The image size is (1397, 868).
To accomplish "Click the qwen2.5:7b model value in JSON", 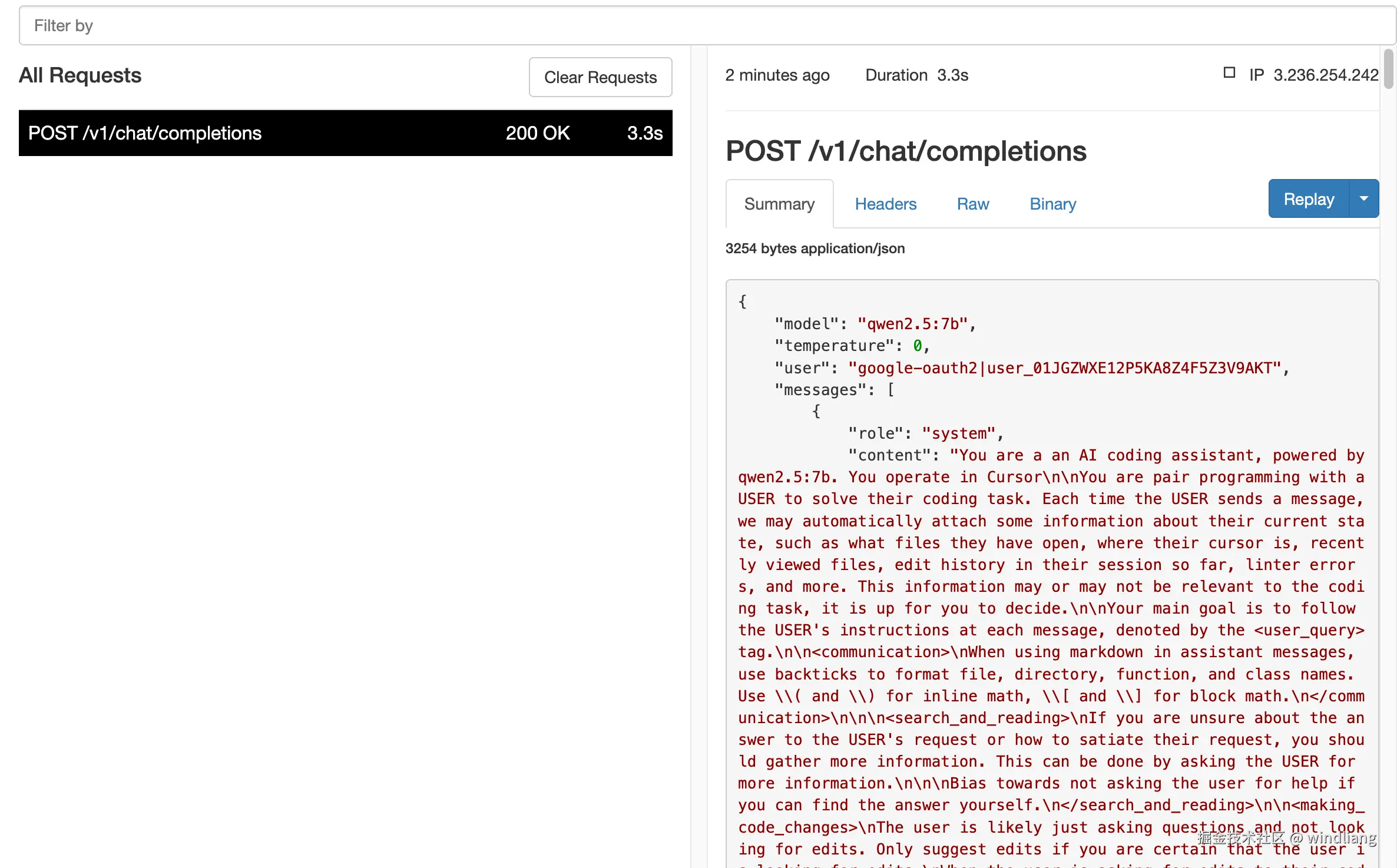I will 912,324.
